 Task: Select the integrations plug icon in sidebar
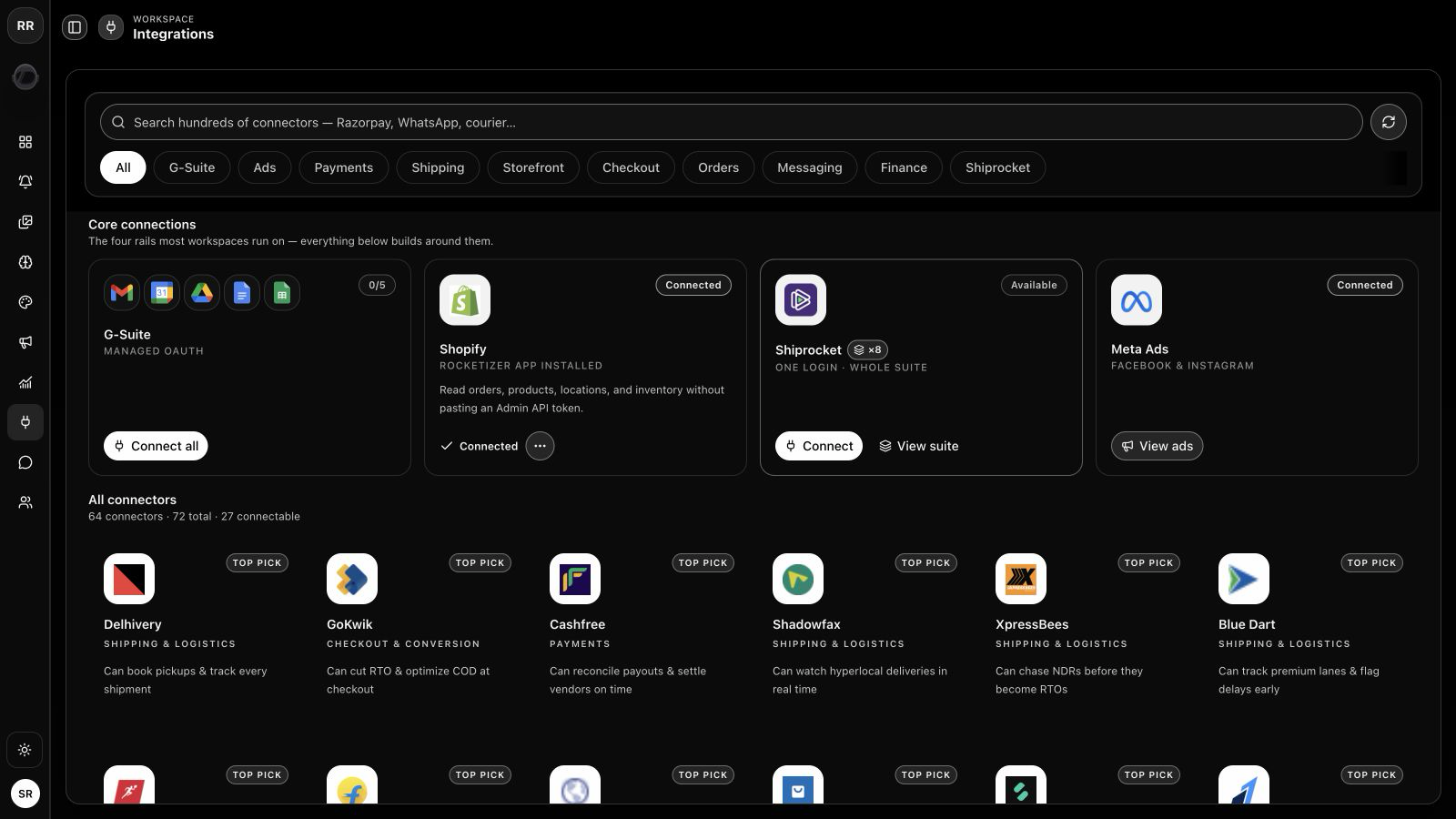point(25,422)
